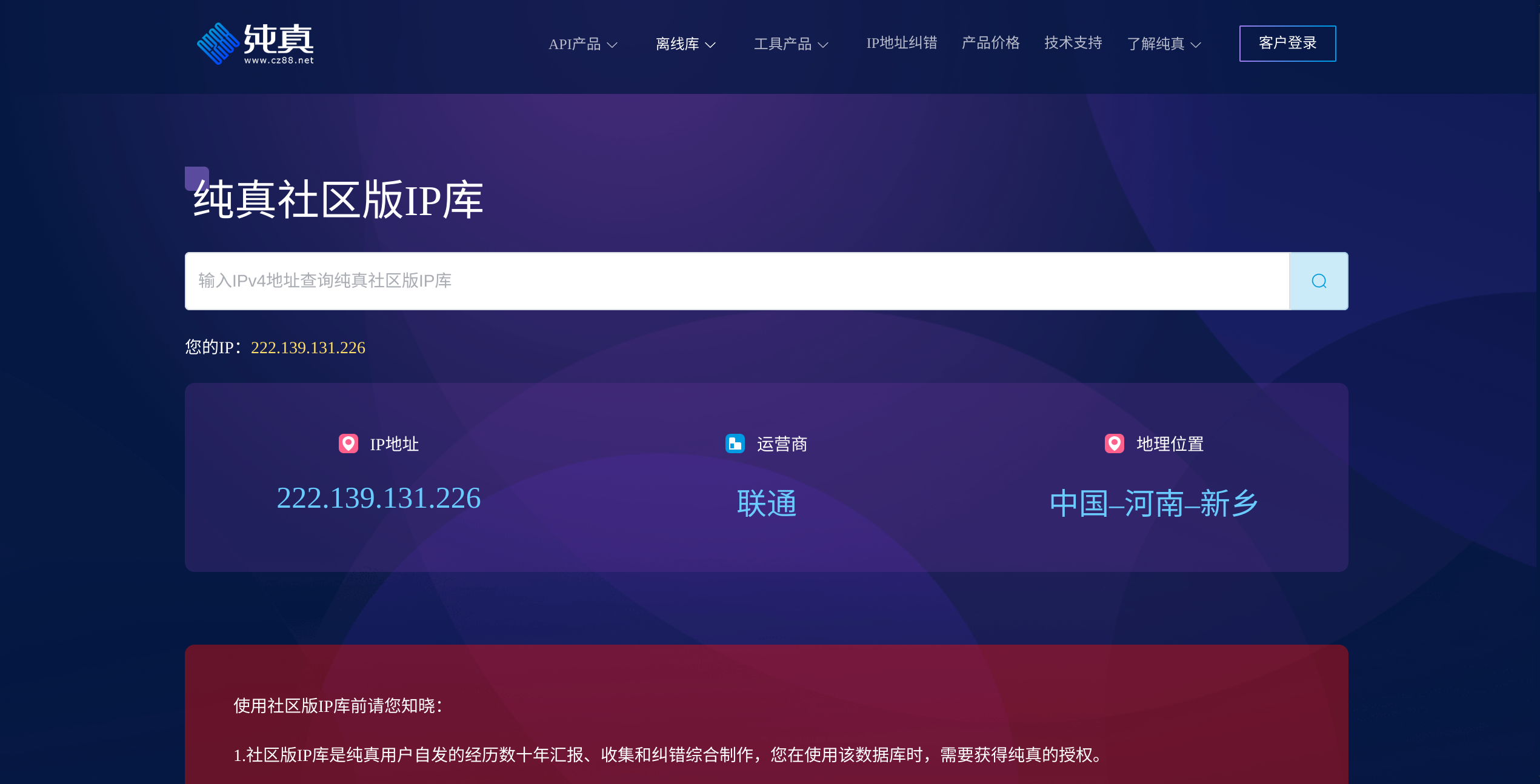The height and width of the screenshot is (784, 1540).
Task: Open the IP地址纠错 page
Action: (x=901, y=43)
